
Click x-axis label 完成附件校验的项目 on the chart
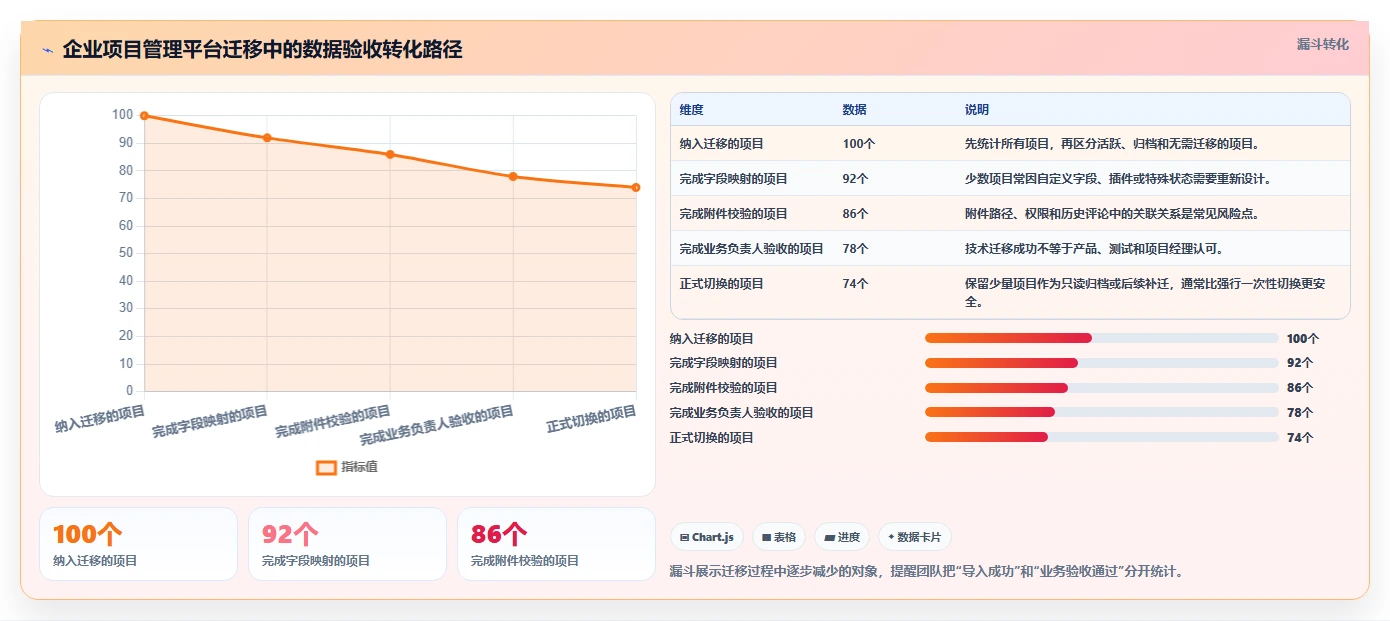pyautogui.click(x=333, y=422)
